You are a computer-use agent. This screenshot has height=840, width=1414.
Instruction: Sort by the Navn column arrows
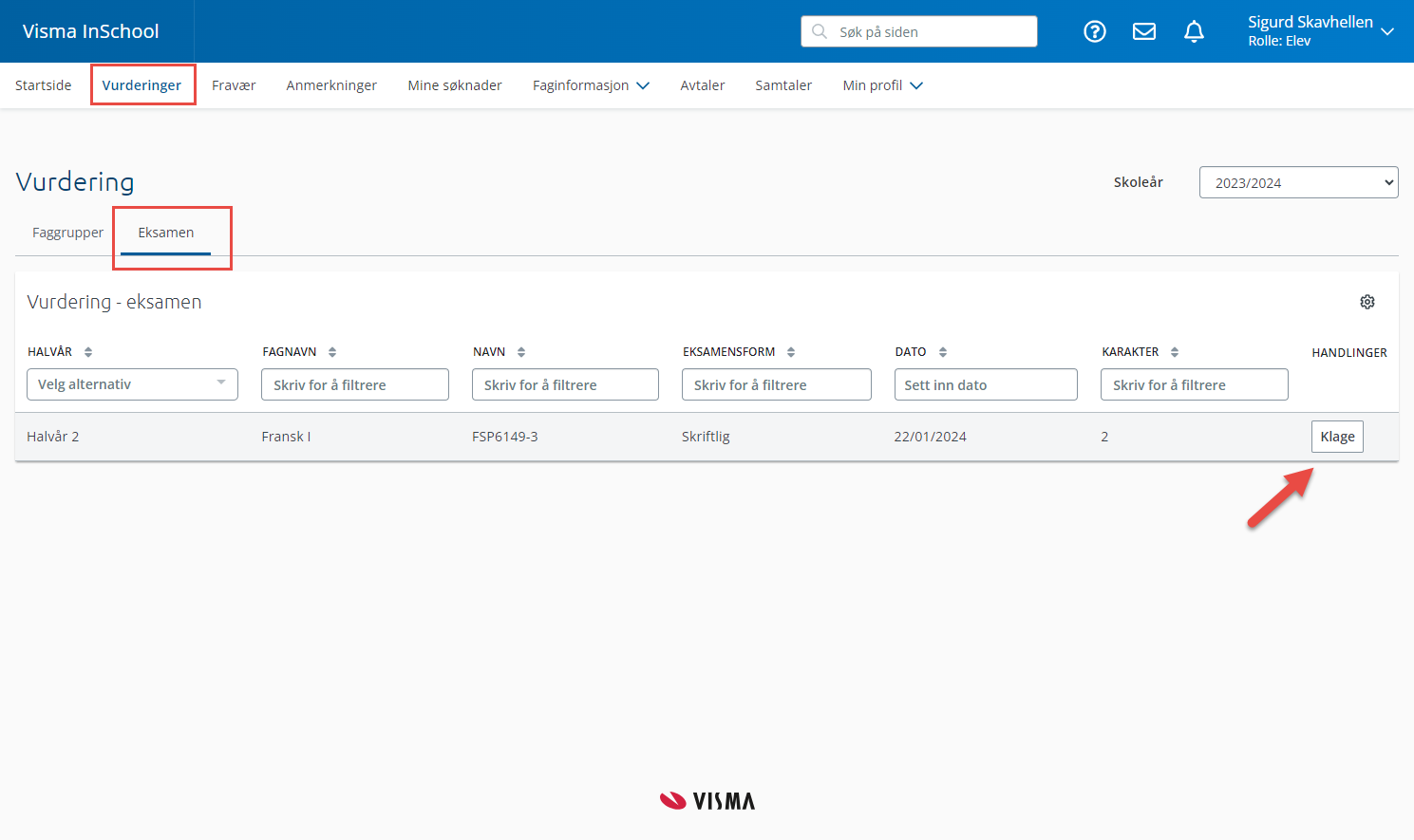(x=521, y=352)
